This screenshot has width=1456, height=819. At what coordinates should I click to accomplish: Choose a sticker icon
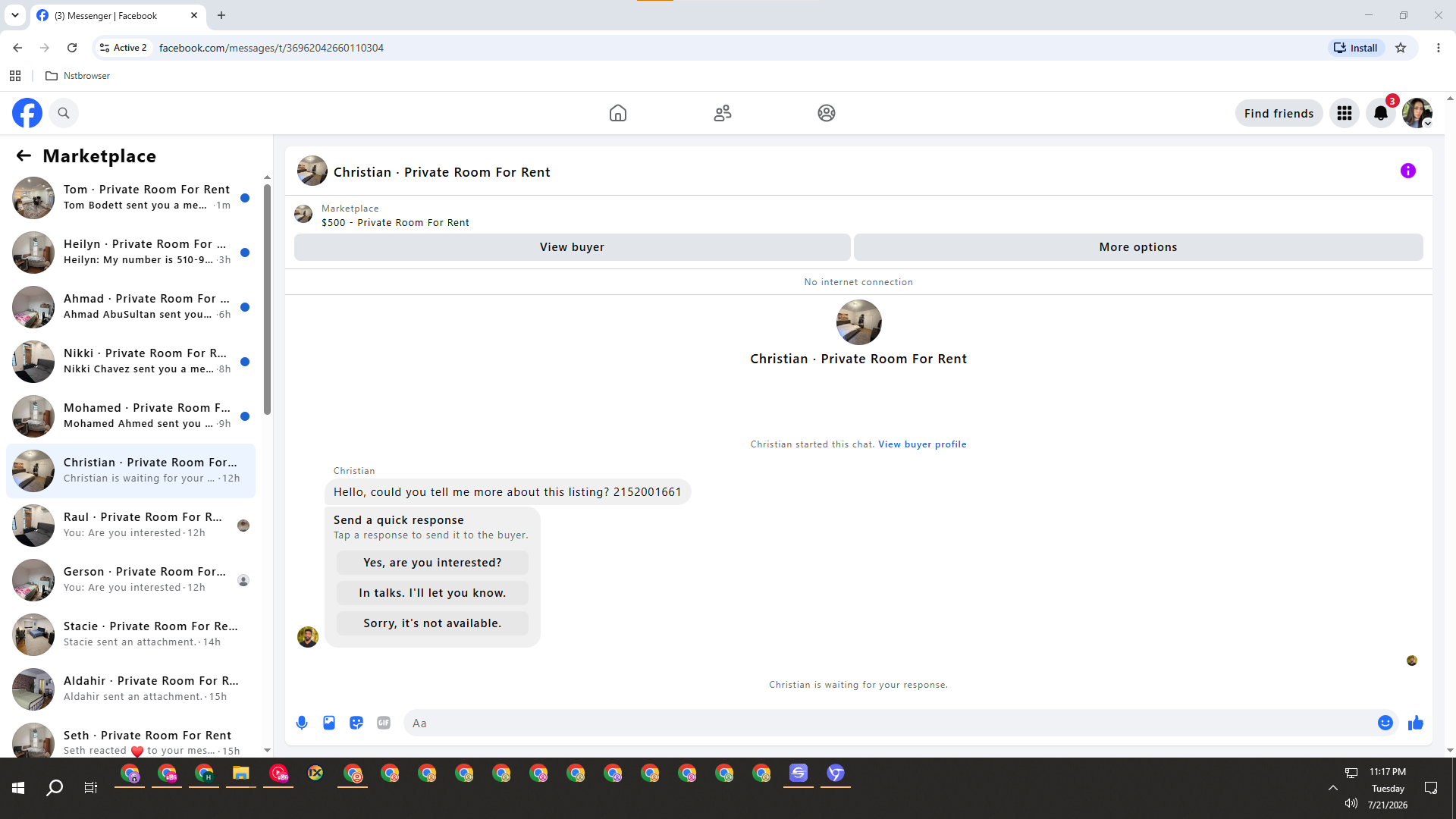356,723
